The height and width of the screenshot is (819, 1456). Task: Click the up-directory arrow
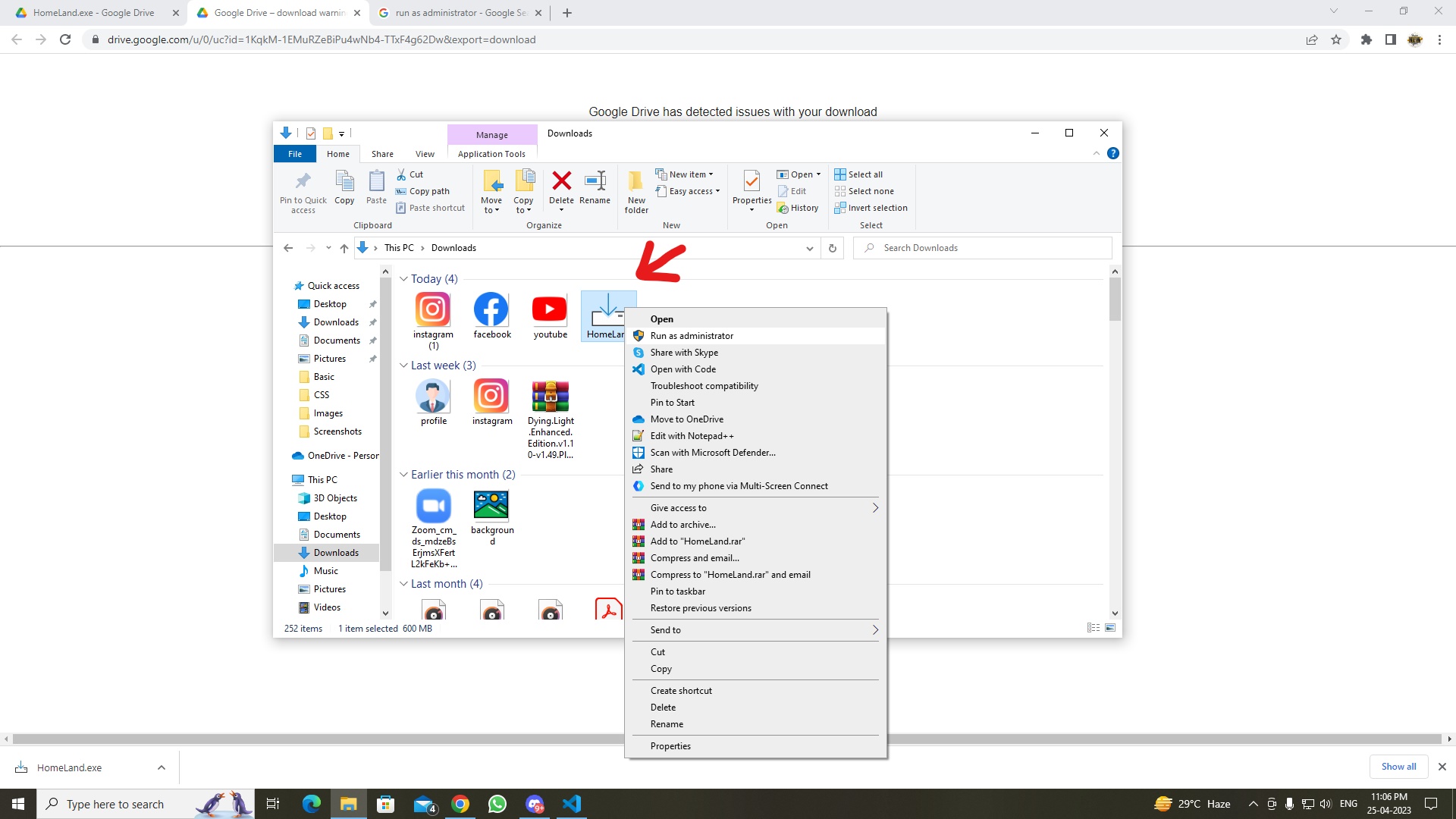pos(344,248)
